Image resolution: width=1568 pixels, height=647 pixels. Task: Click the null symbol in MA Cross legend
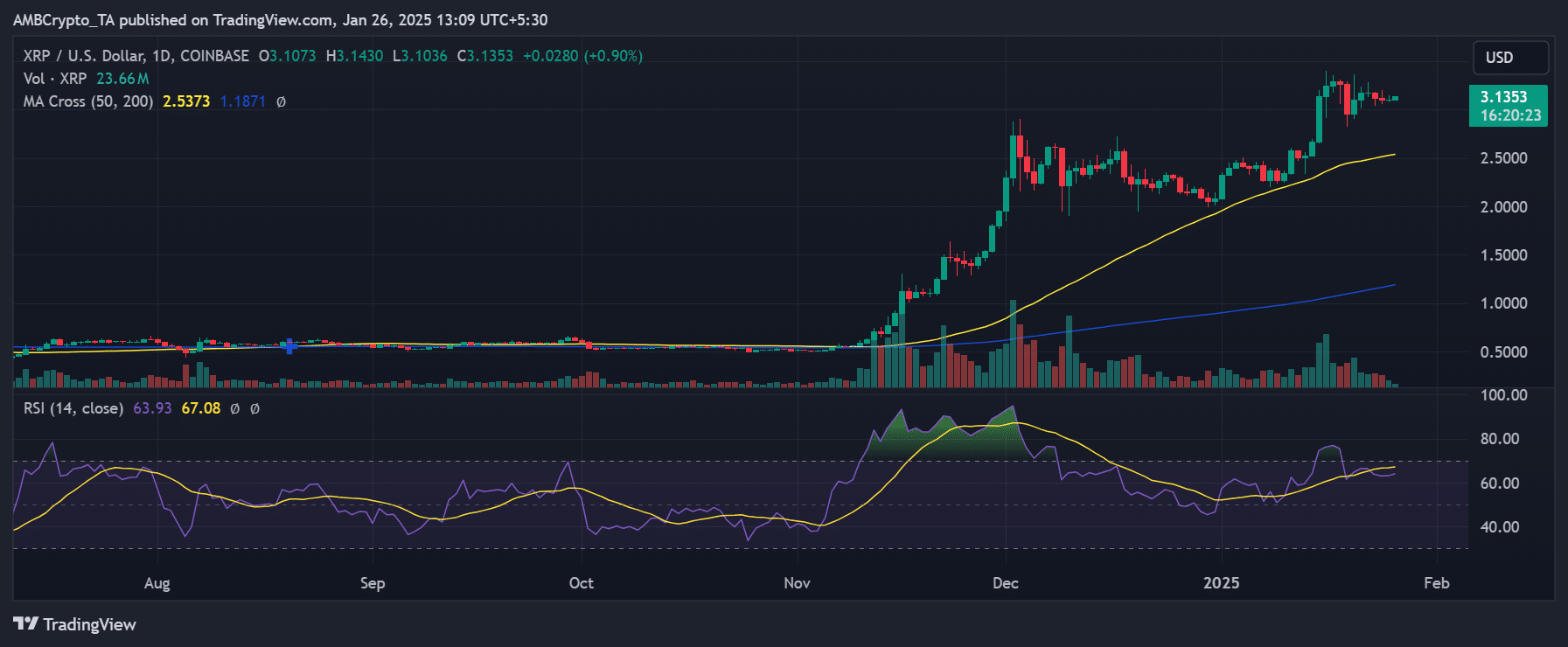[x=281, y=101]
